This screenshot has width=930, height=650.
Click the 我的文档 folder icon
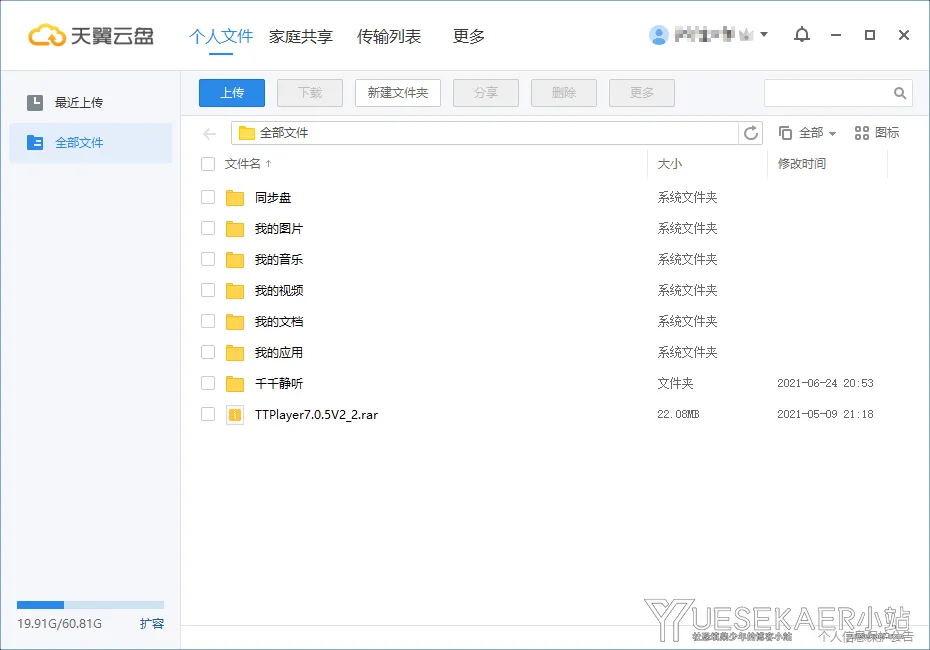tap(235, 321)
